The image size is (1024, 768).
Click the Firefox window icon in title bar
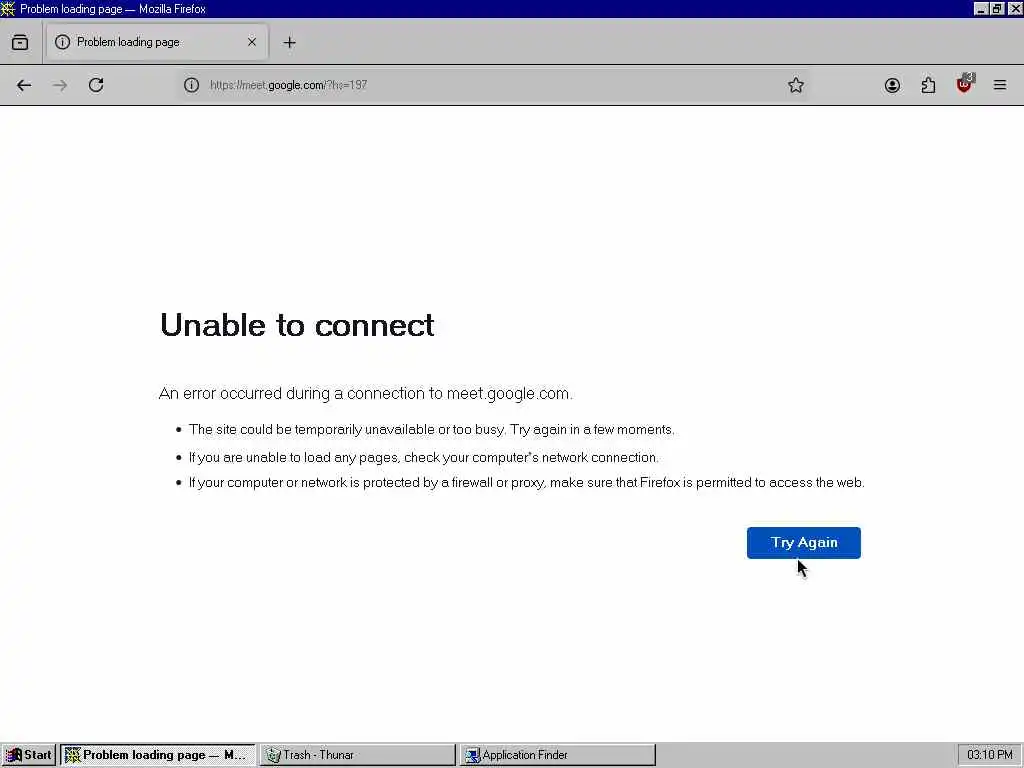[x=8, y=8]
